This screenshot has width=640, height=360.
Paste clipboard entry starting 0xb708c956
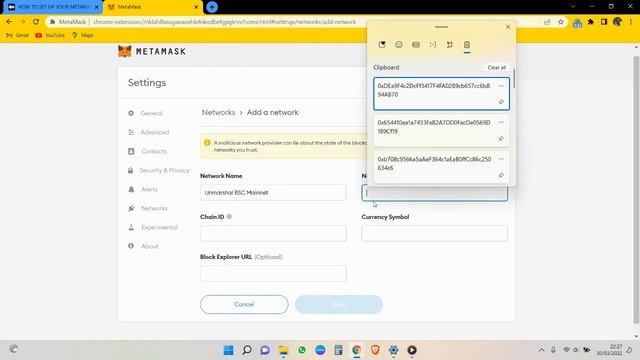[x=441, y=167]
